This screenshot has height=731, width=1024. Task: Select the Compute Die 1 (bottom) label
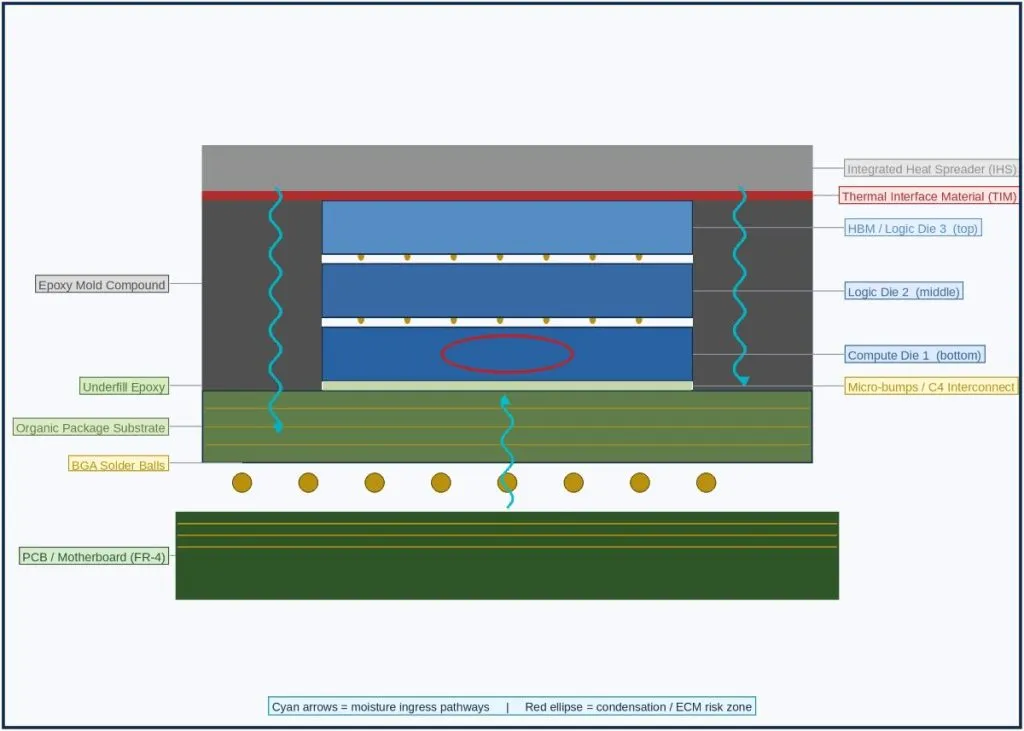pos(914,355)
